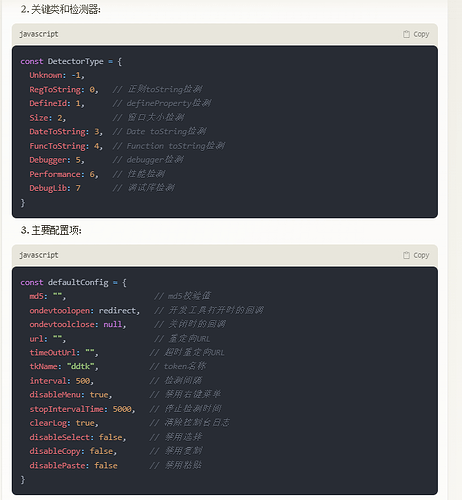This screenshot has width=462, height=500.
Task: Click the '// 停止检测时间' comment
Action: 185,409
